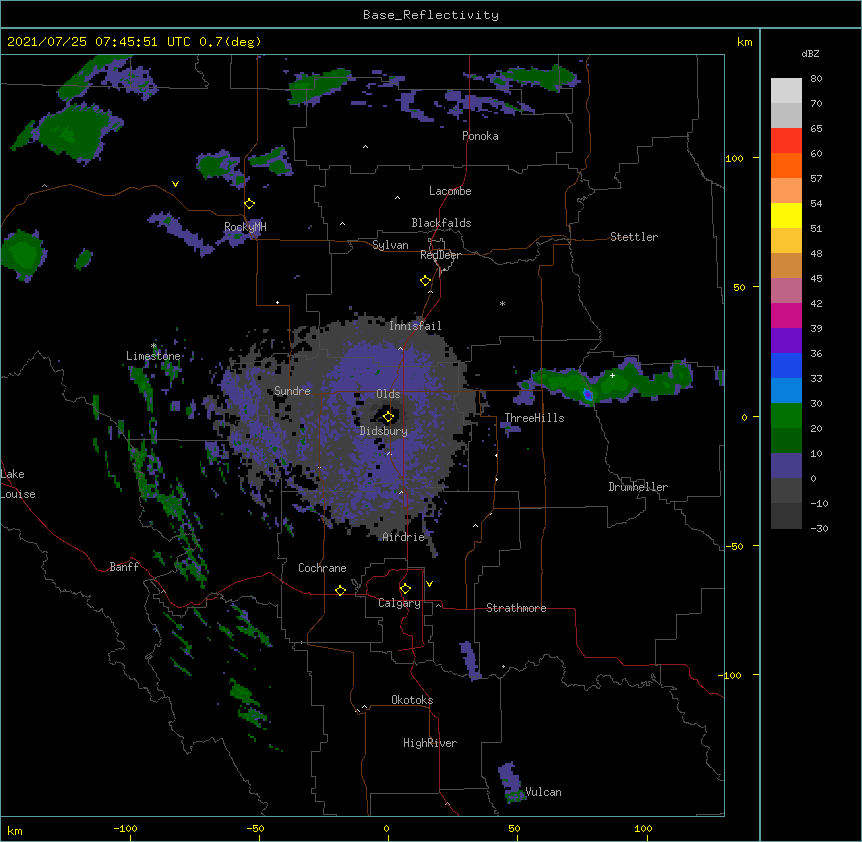Click the ThreeHills label
The image size is (862, 842).
[x=534, y=418]
